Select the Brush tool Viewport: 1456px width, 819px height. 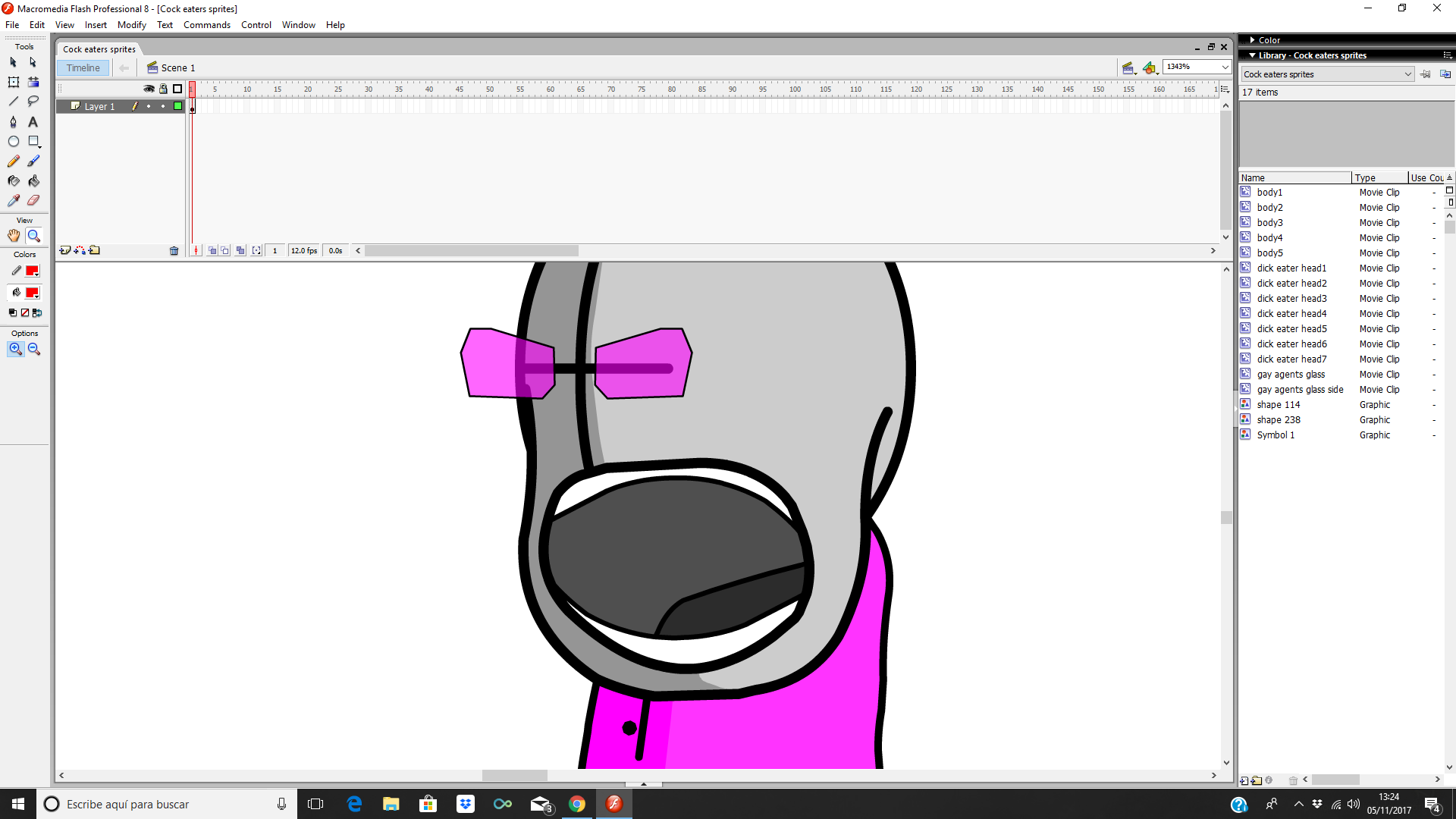coord(33,161)
